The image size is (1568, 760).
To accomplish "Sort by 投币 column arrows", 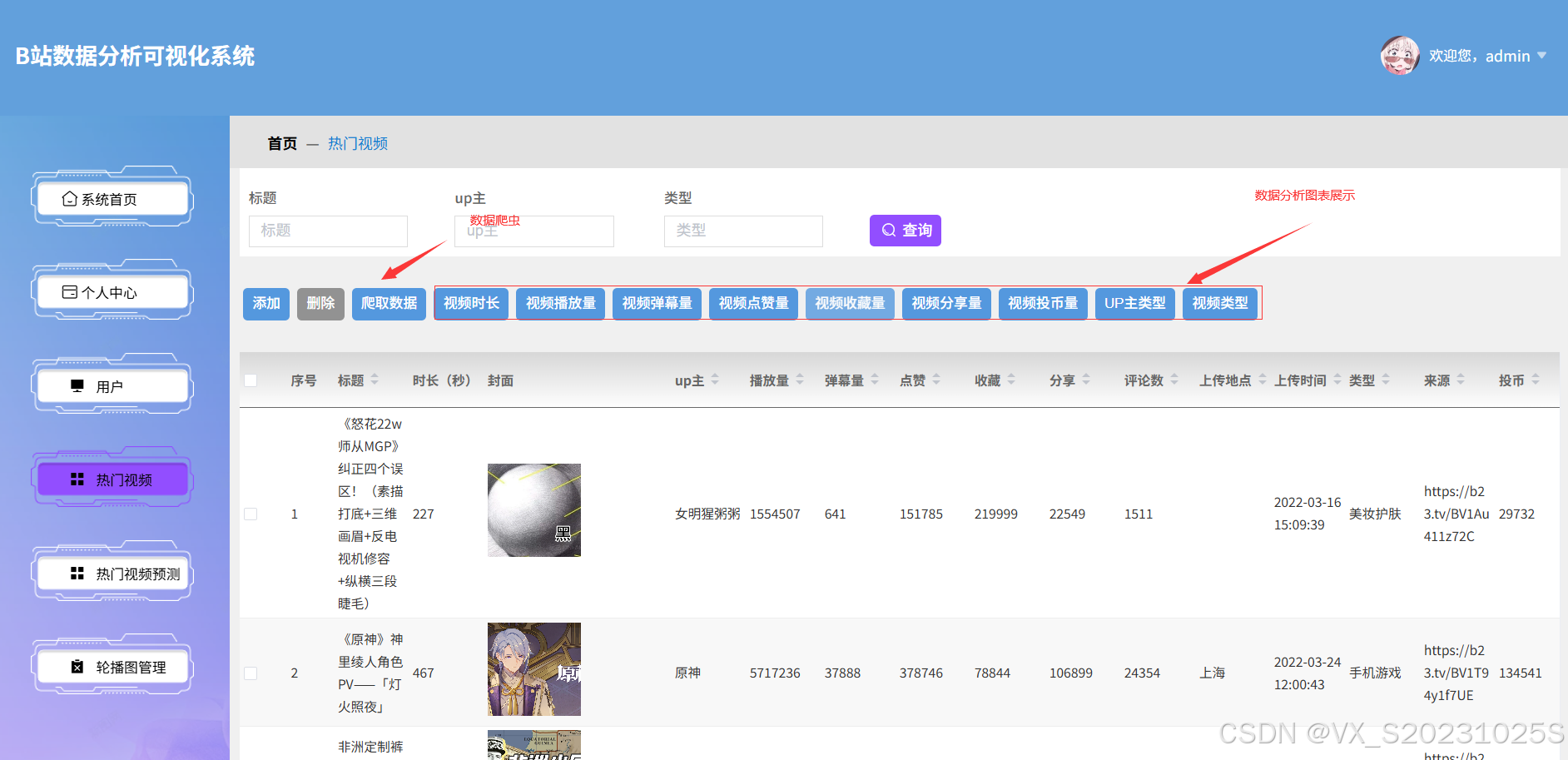I will pos(1536,380).
